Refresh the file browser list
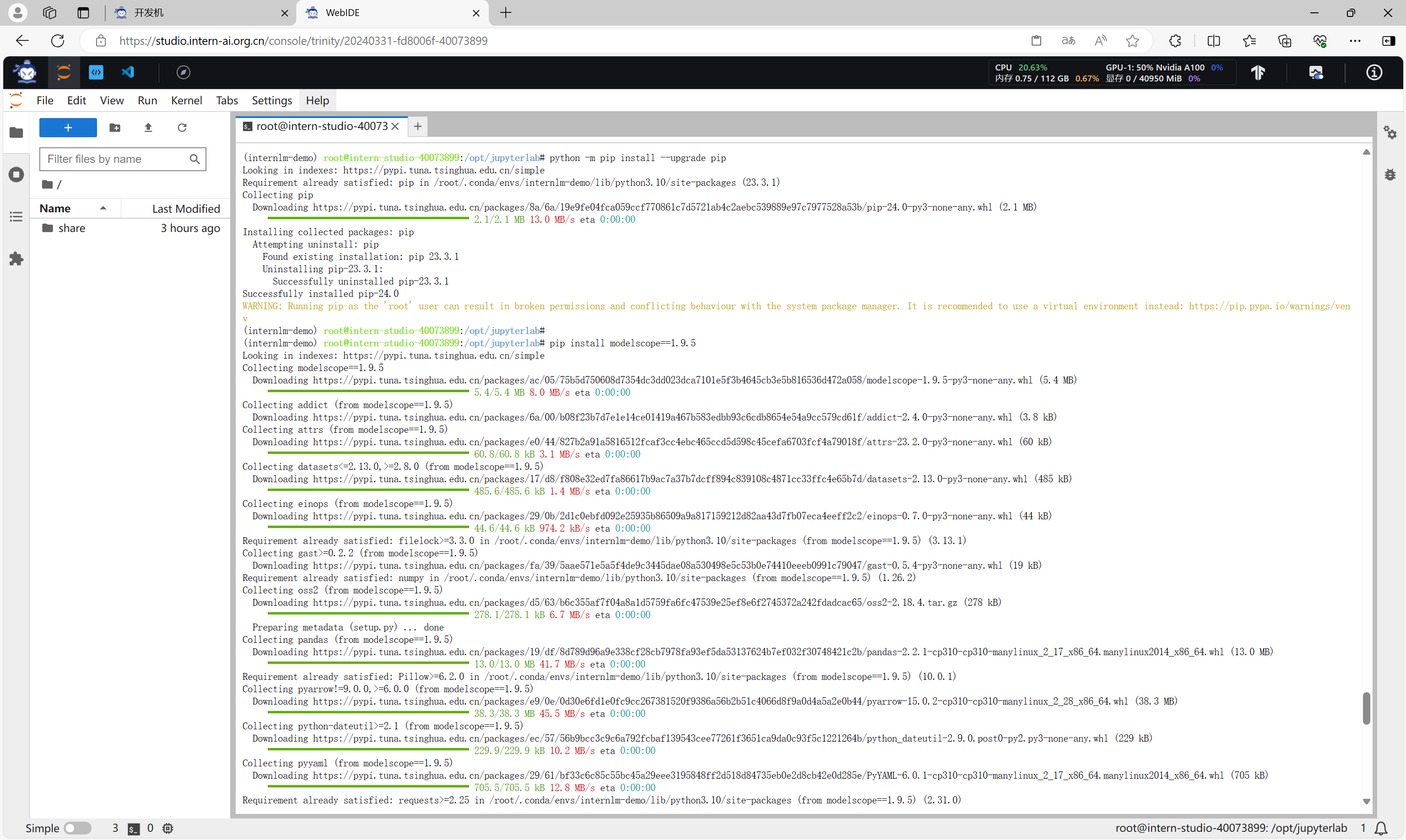1406x840 pixels. (x=182, y=127)
